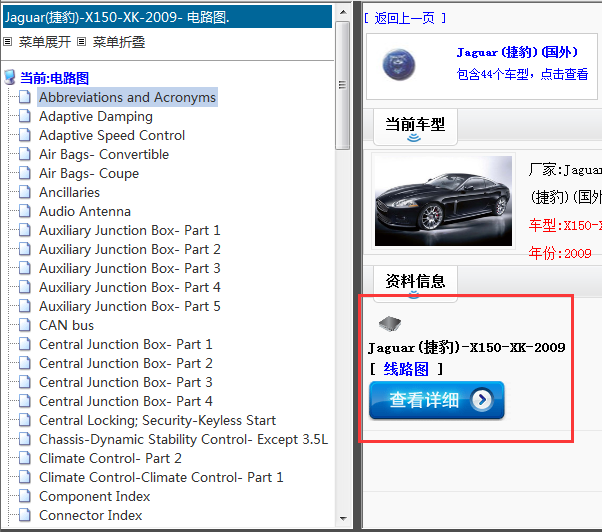Viewport: 602px width, 532px height.
Task: Open Adaptive Speed Control diagram
Action: (x=112, y=135)
